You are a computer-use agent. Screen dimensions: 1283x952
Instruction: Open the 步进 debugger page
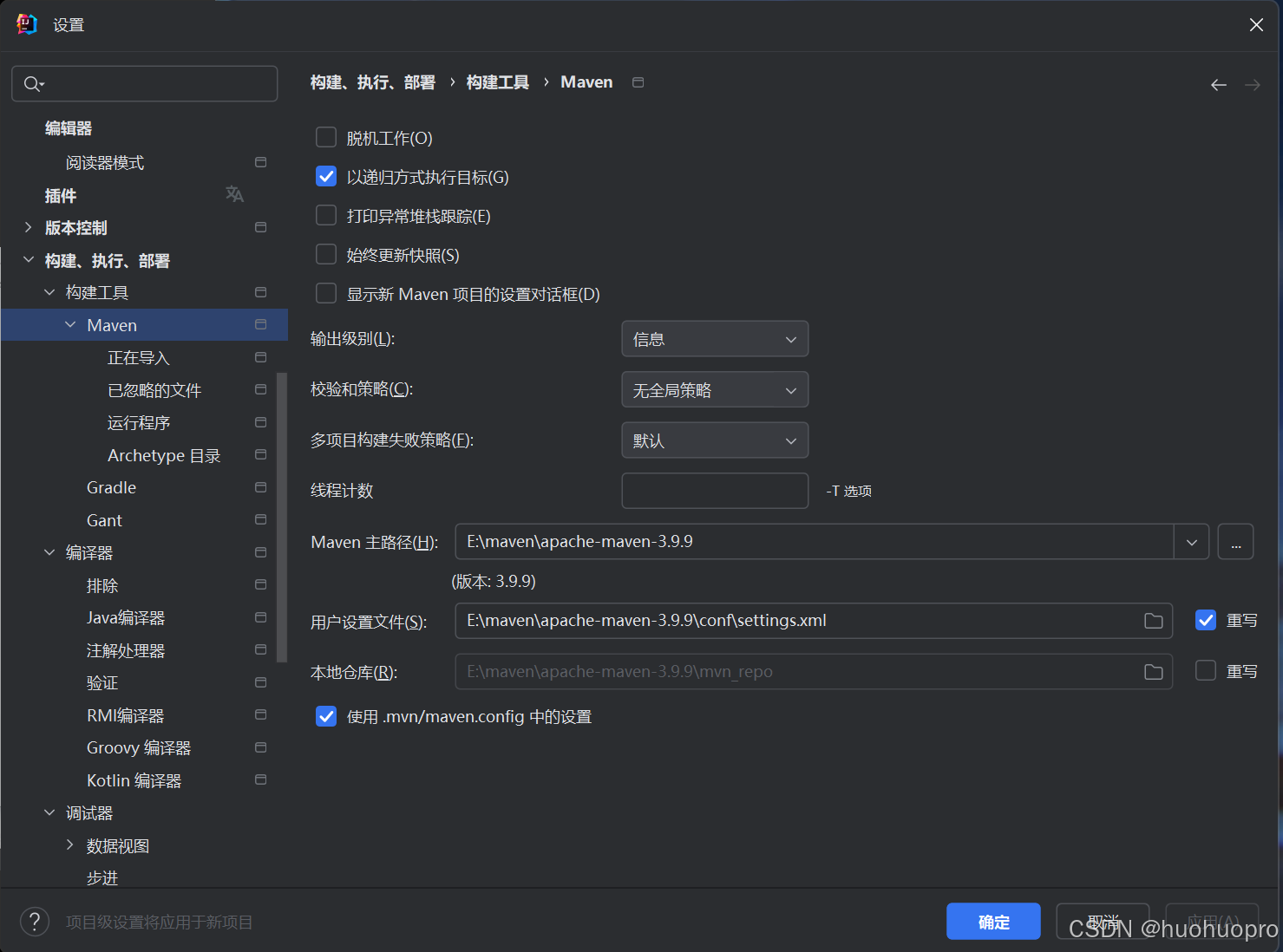[102, 877]
